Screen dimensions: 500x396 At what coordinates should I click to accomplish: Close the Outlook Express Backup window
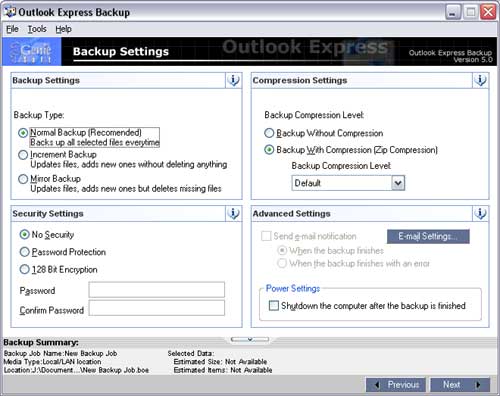click(x=488, y=13)
